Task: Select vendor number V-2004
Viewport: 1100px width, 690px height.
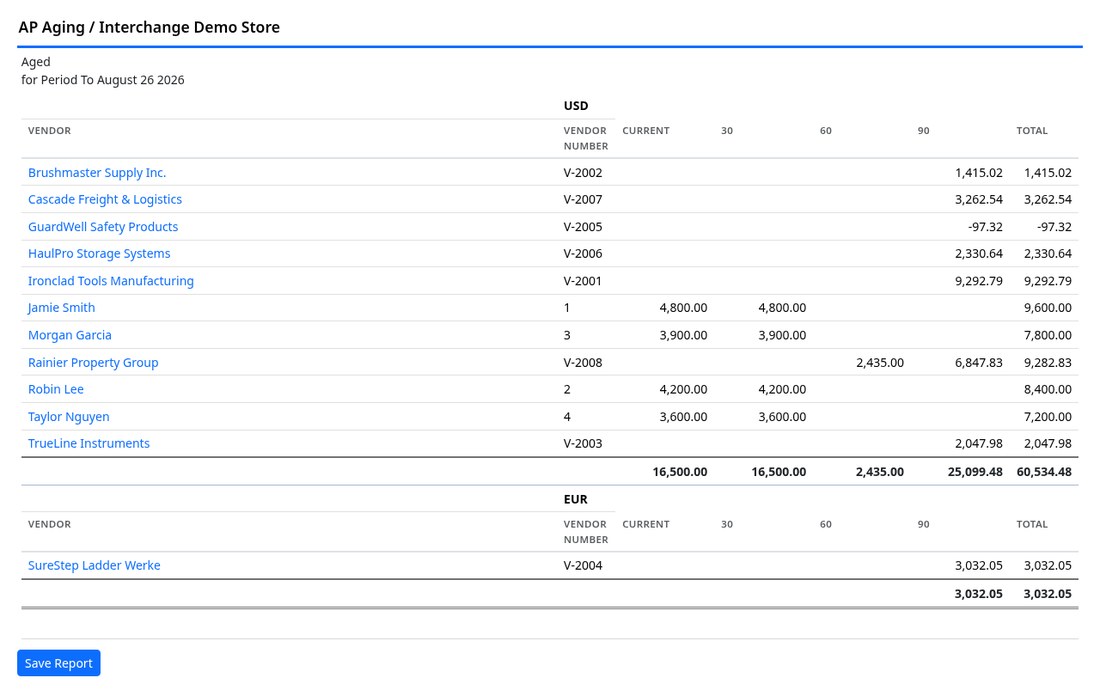Action: (583, 565)
